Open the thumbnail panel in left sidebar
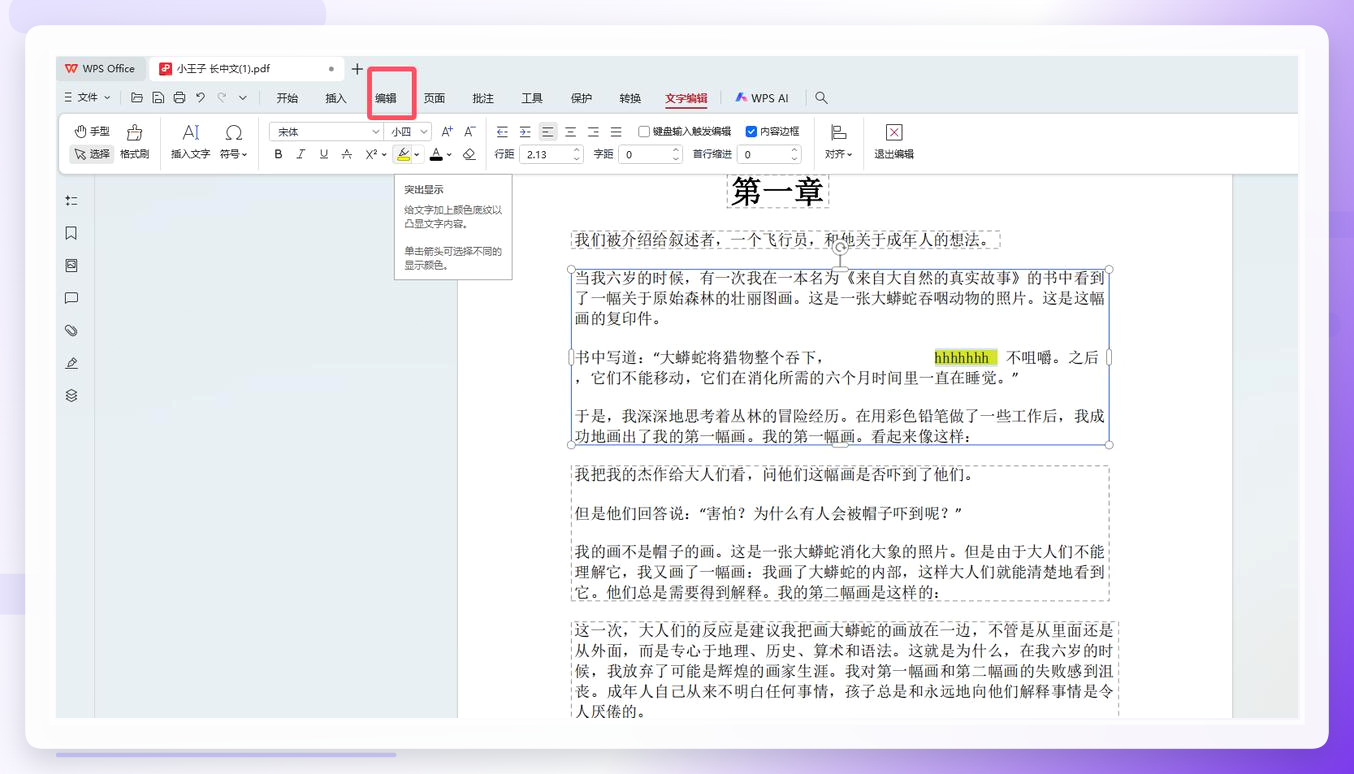Screen dimensions: 1354x774 coord(71,266)
